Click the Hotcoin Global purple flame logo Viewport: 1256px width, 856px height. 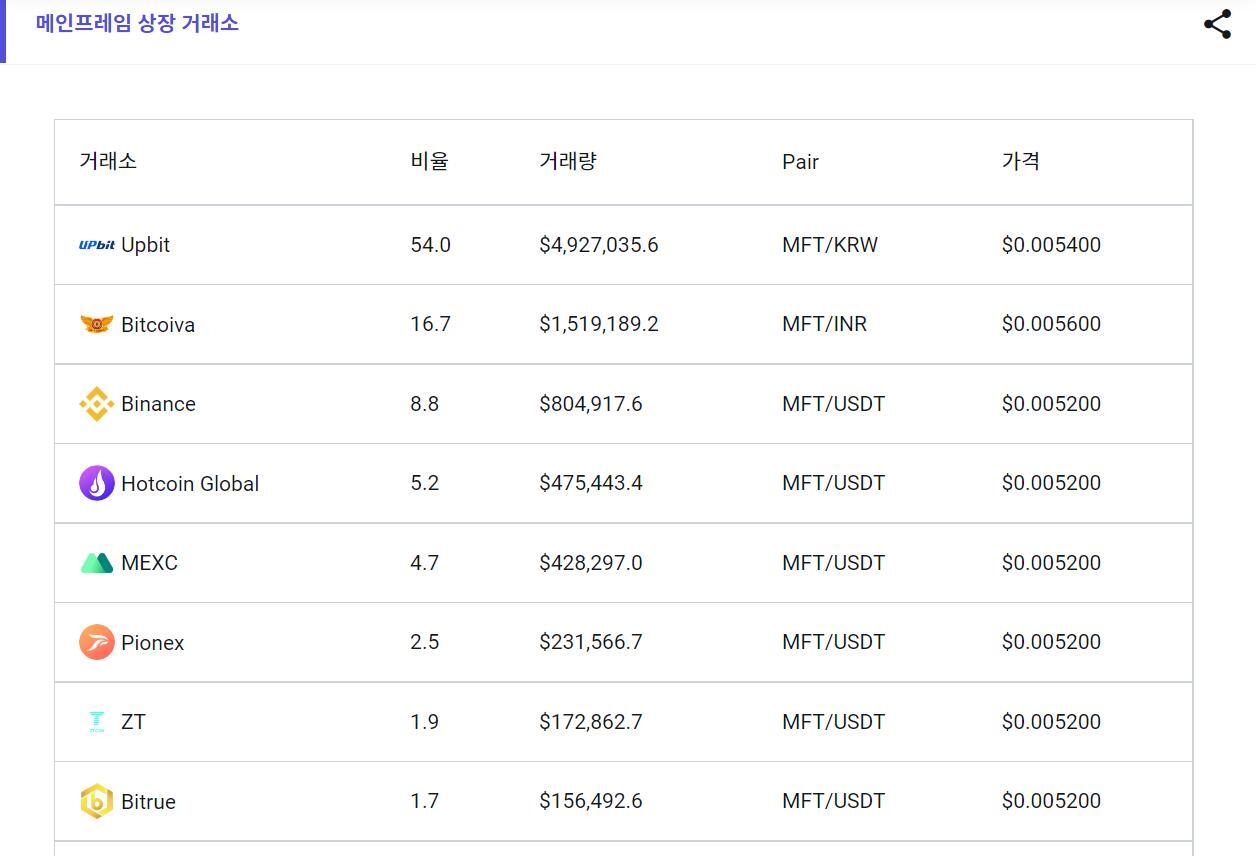coord(97,483)
